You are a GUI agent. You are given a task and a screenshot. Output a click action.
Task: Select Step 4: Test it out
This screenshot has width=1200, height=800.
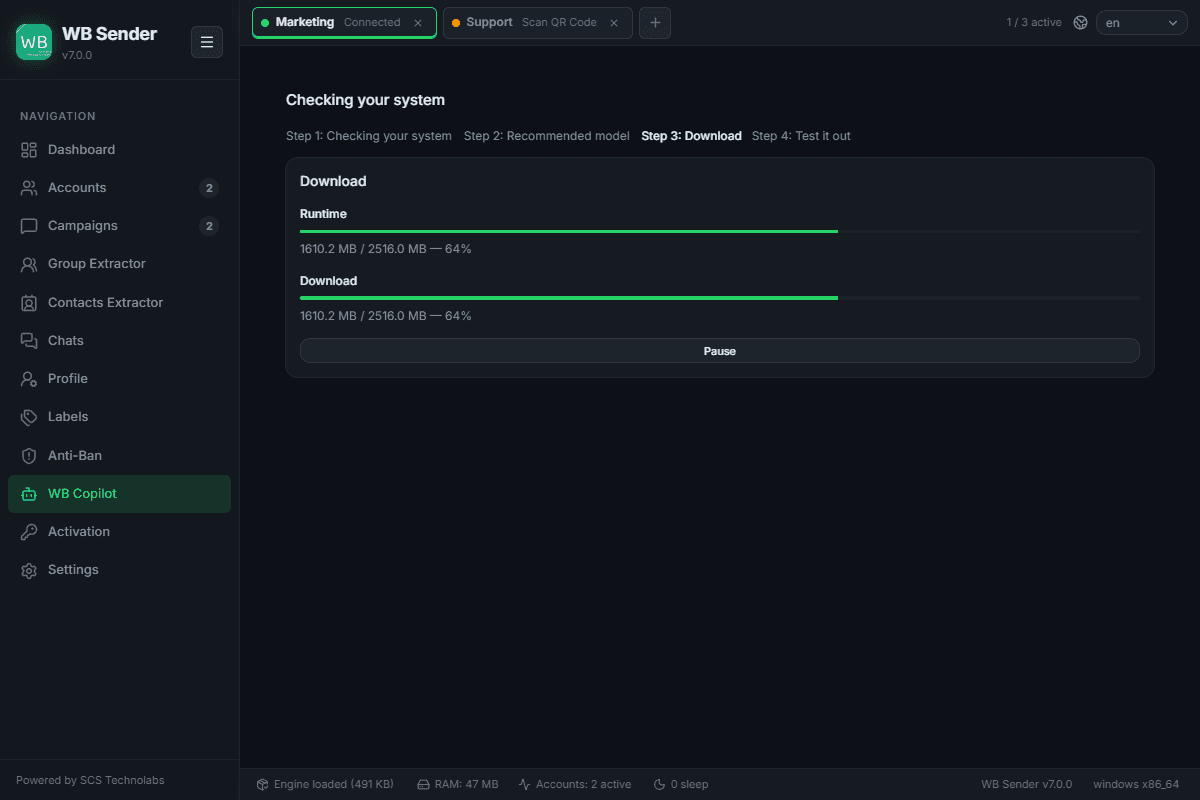(801, 136)
